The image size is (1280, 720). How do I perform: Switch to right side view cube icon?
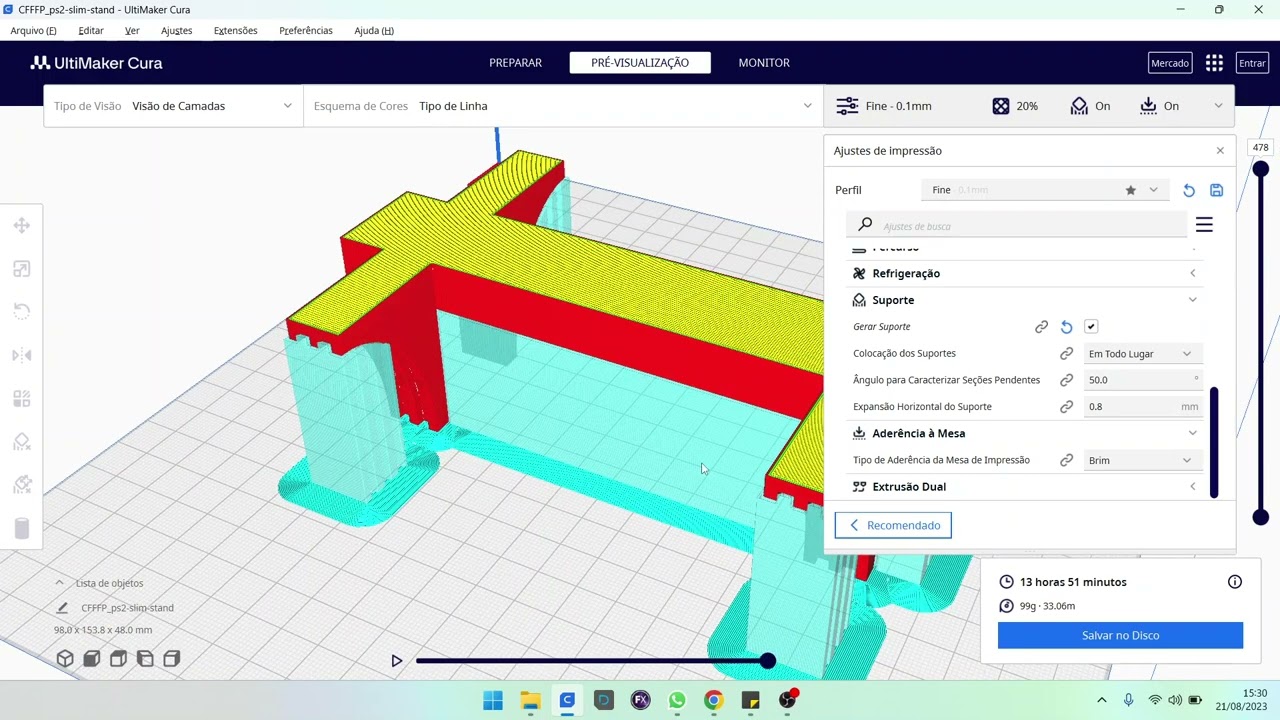click(172, 658)
